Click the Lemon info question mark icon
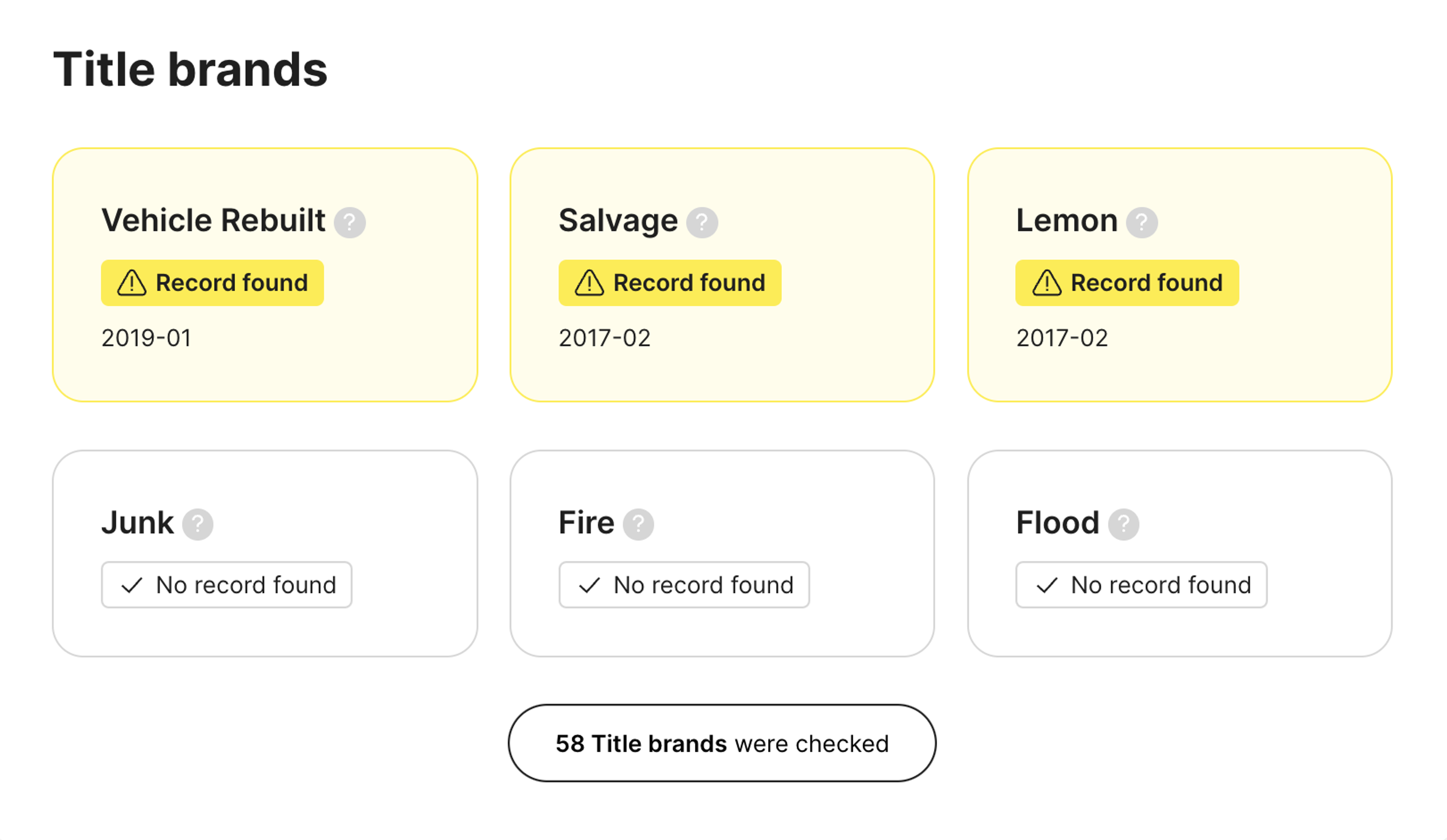This screenshot has width=1447, height=840. pos(1141,222)
